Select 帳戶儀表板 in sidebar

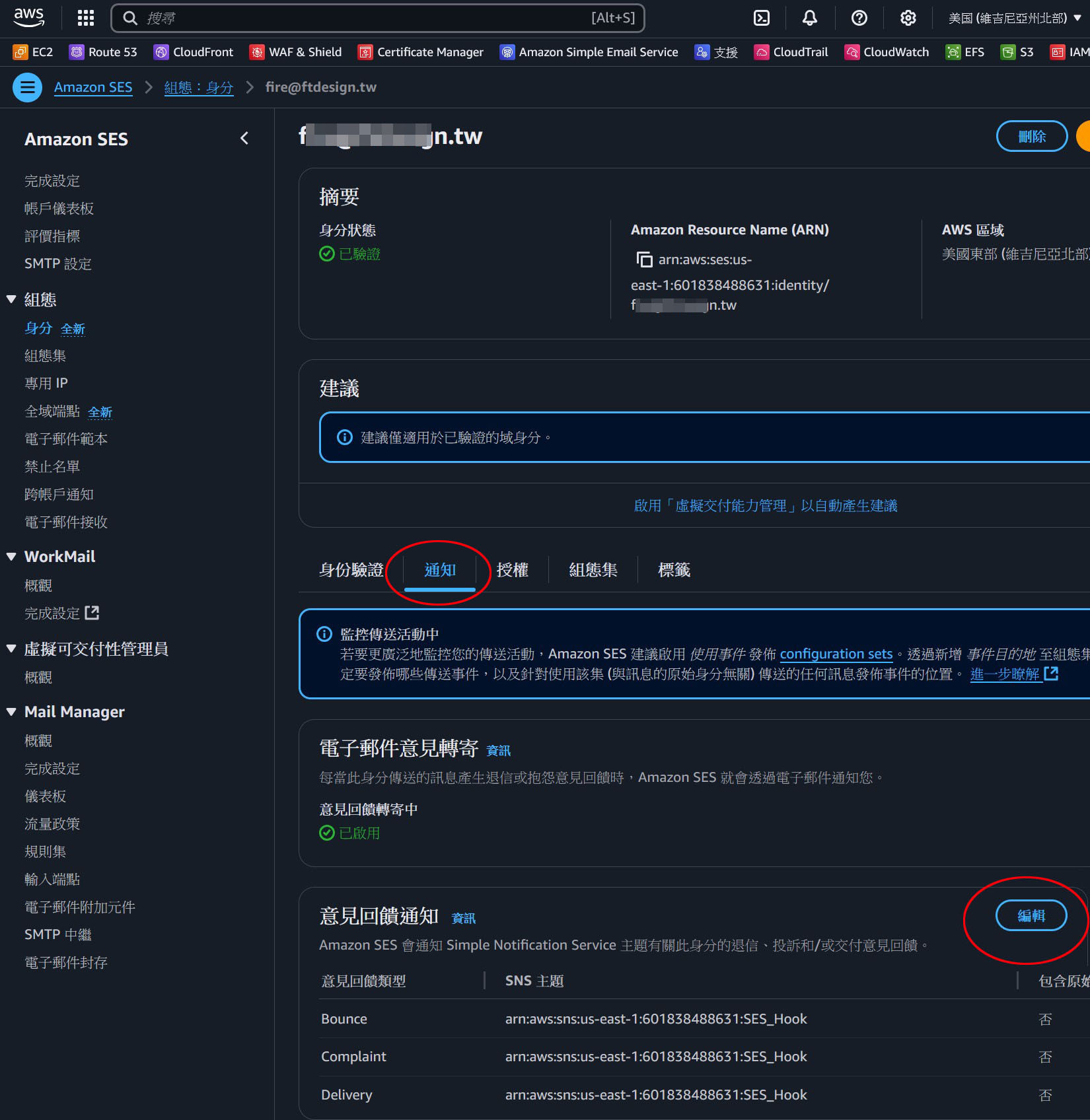59,209
